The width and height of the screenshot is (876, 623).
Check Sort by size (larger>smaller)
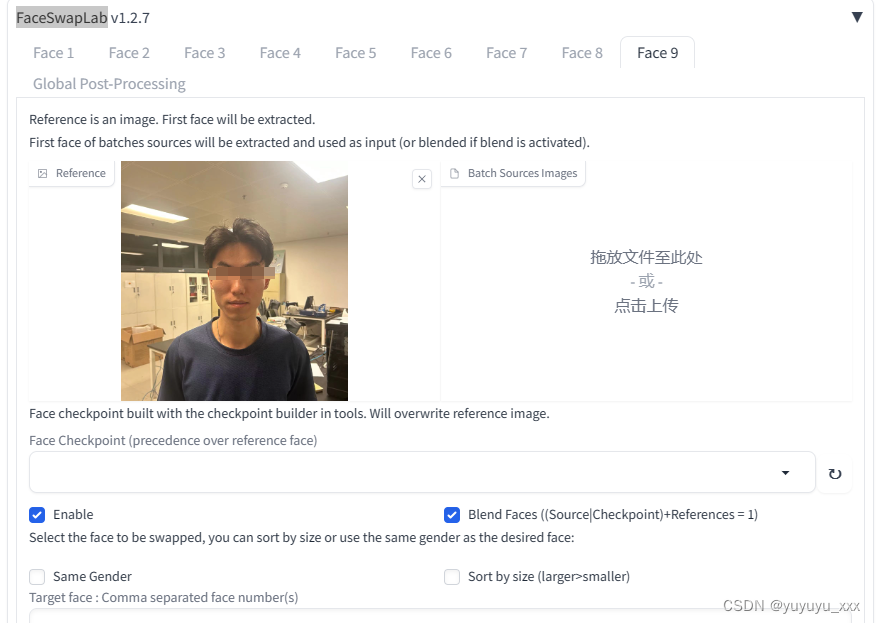pos(452,577)
